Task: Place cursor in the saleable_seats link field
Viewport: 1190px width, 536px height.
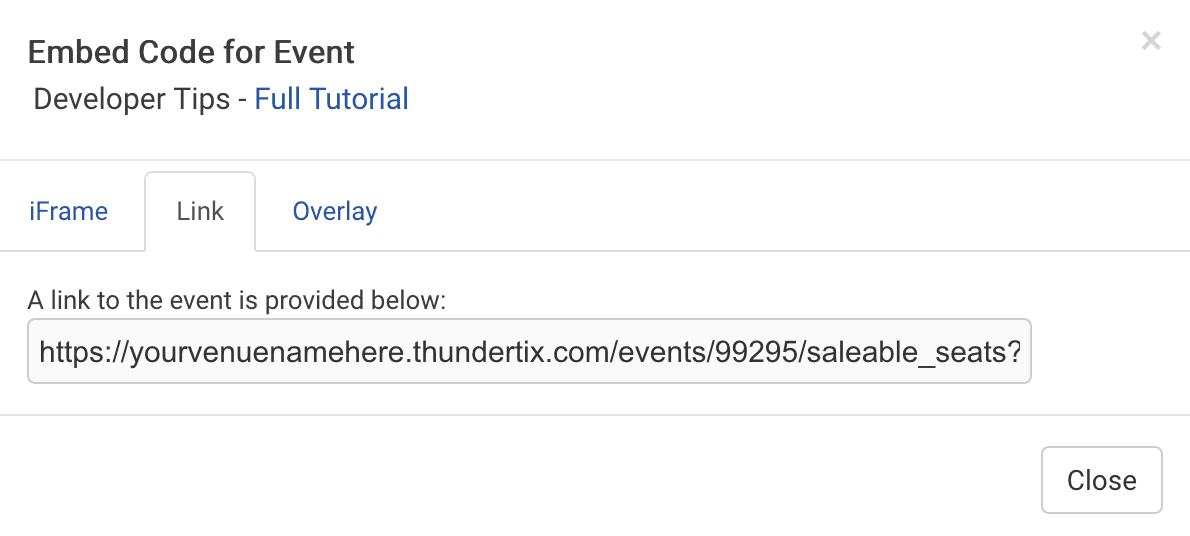Action: tap(529, 351)
